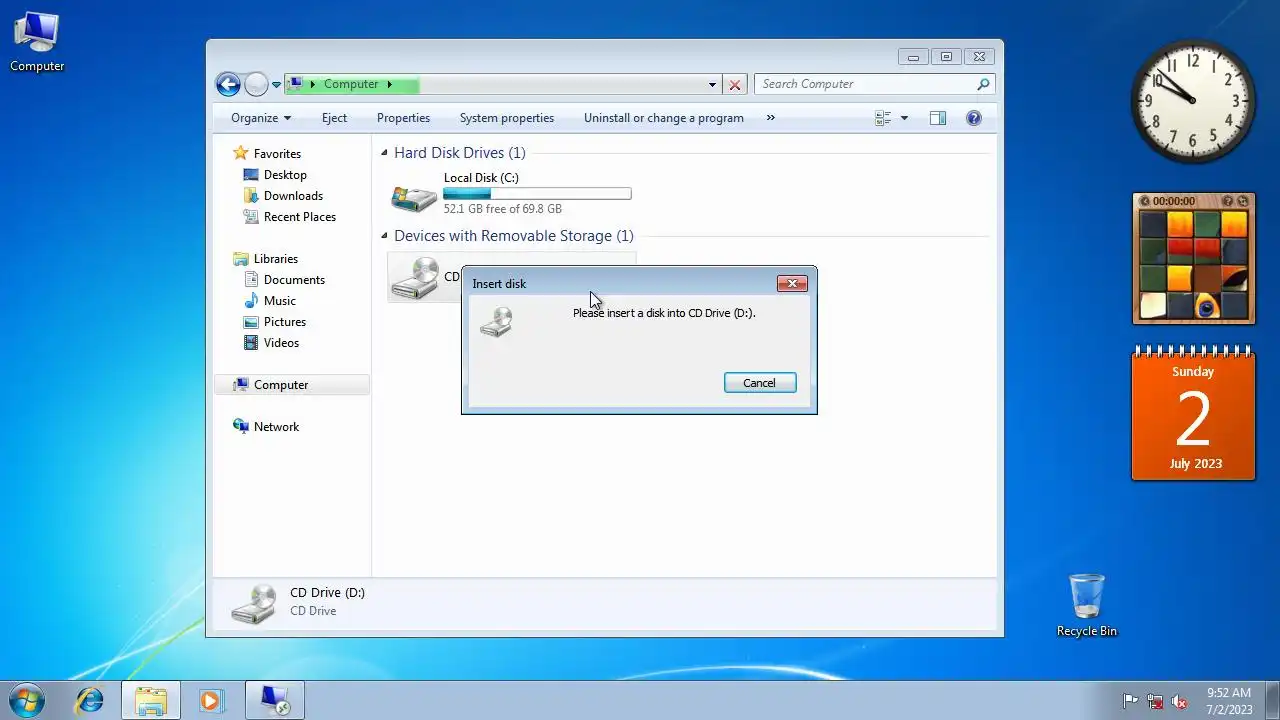1280x720 pixels.
Task: Click the Computer address bar segment
Action: [x=350, y=84]
